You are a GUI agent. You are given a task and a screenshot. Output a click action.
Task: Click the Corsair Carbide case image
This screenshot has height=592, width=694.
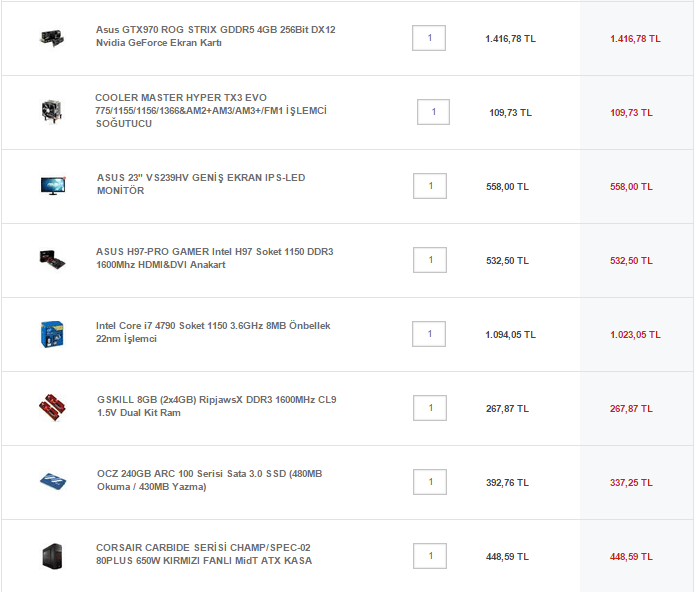(x=52, y=556)
